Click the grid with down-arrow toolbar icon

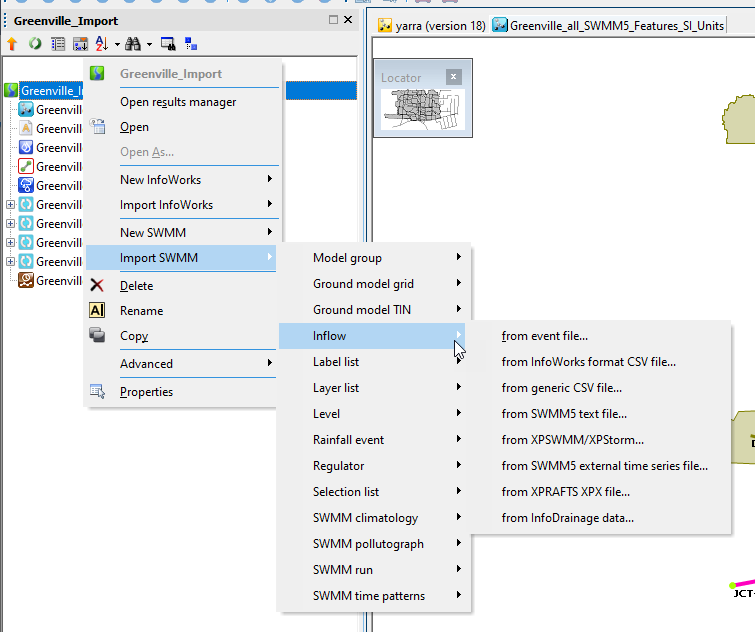[x=80, y=44]
